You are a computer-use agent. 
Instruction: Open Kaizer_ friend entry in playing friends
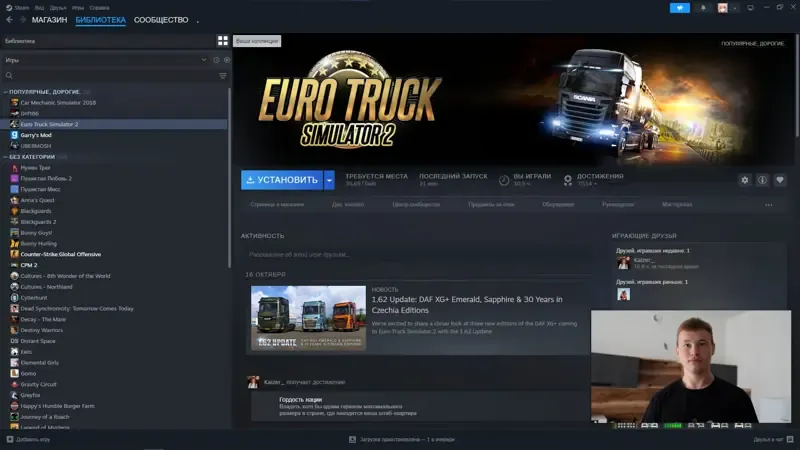[658, 263]
